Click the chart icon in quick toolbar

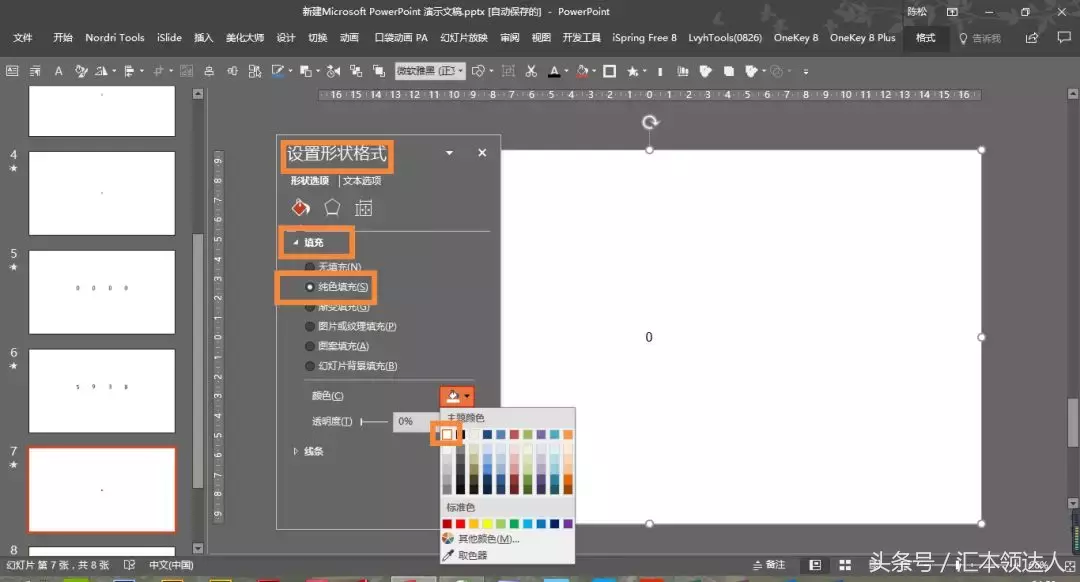click(683, 71)
